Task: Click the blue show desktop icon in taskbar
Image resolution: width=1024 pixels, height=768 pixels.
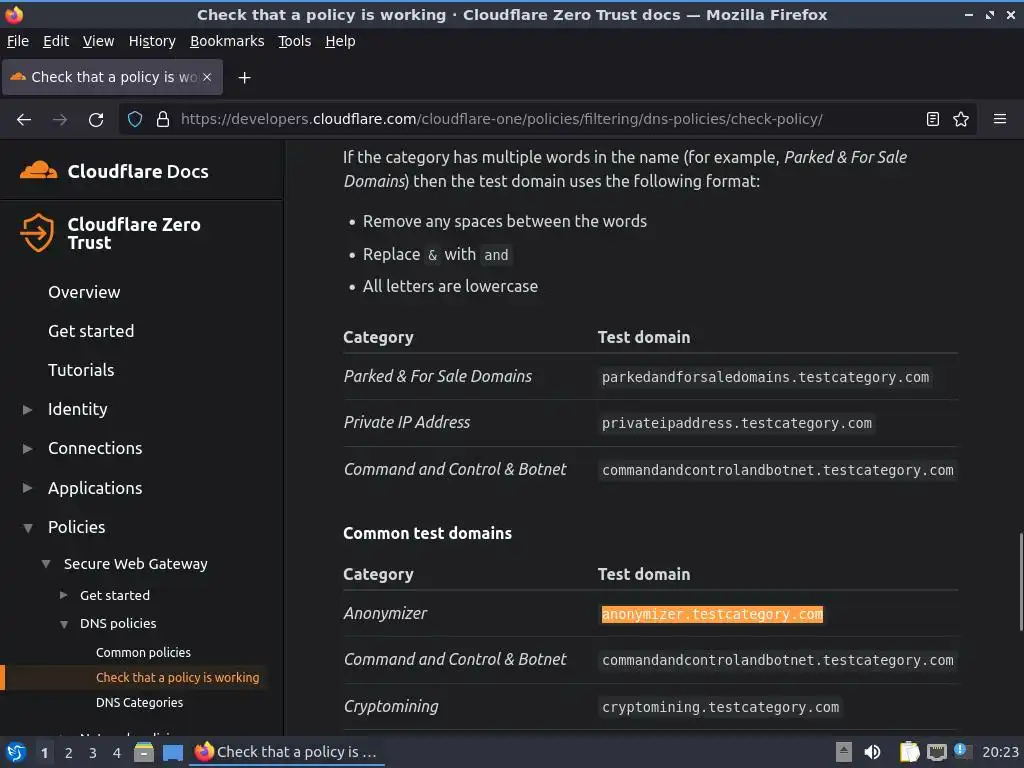Action: point(172,752)
